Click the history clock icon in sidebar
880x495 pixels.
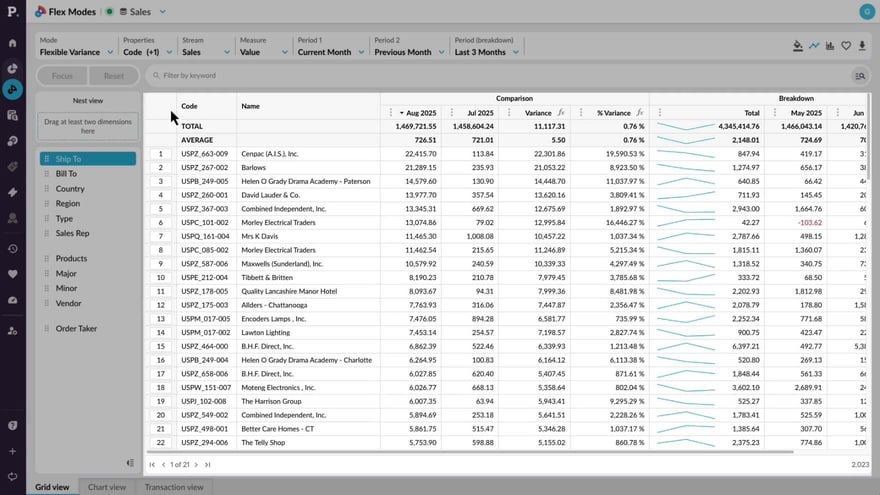tap(12, 249)
